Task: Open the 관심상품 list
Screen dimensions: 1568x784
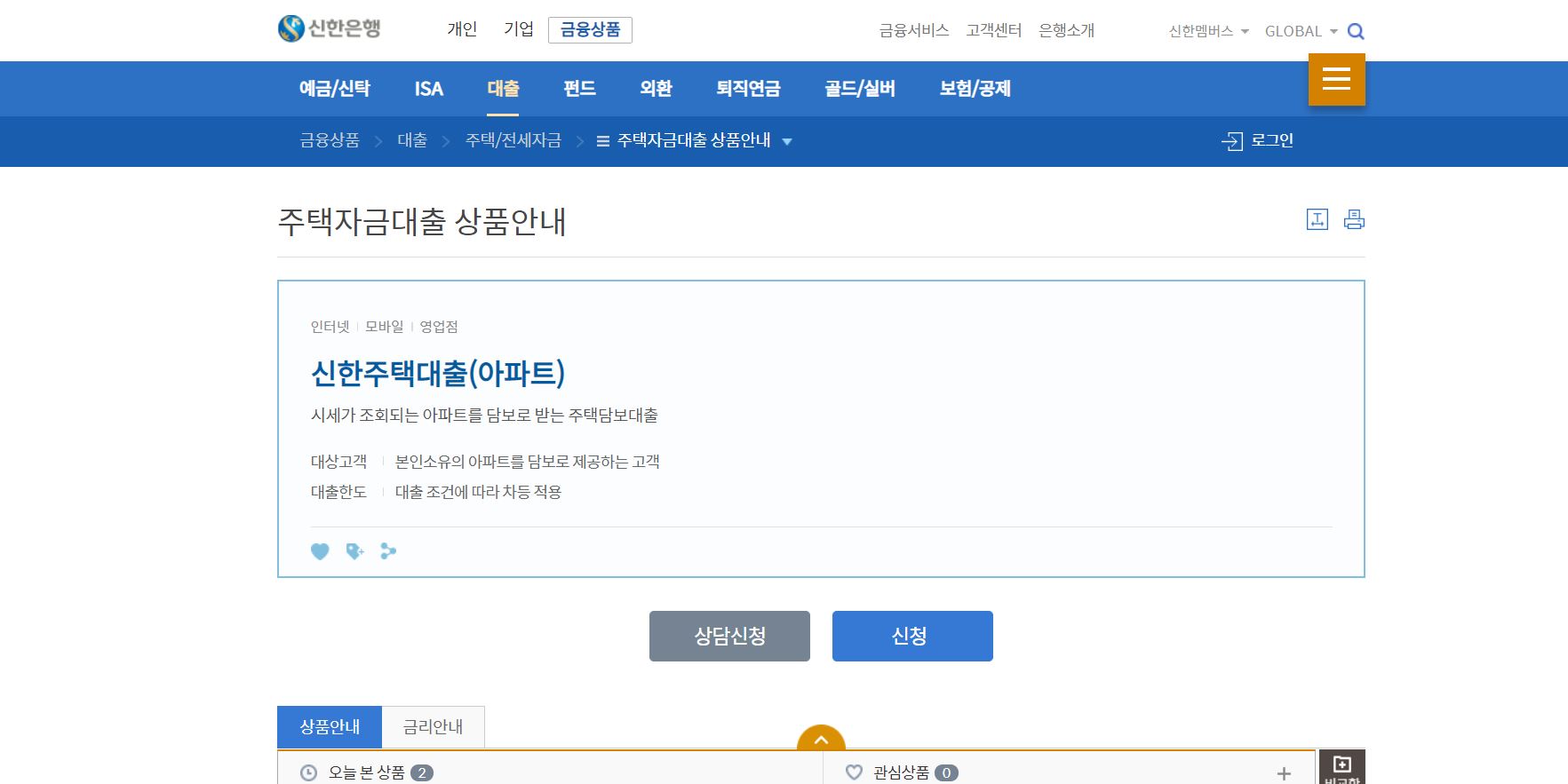Action: tap(901, 772)
